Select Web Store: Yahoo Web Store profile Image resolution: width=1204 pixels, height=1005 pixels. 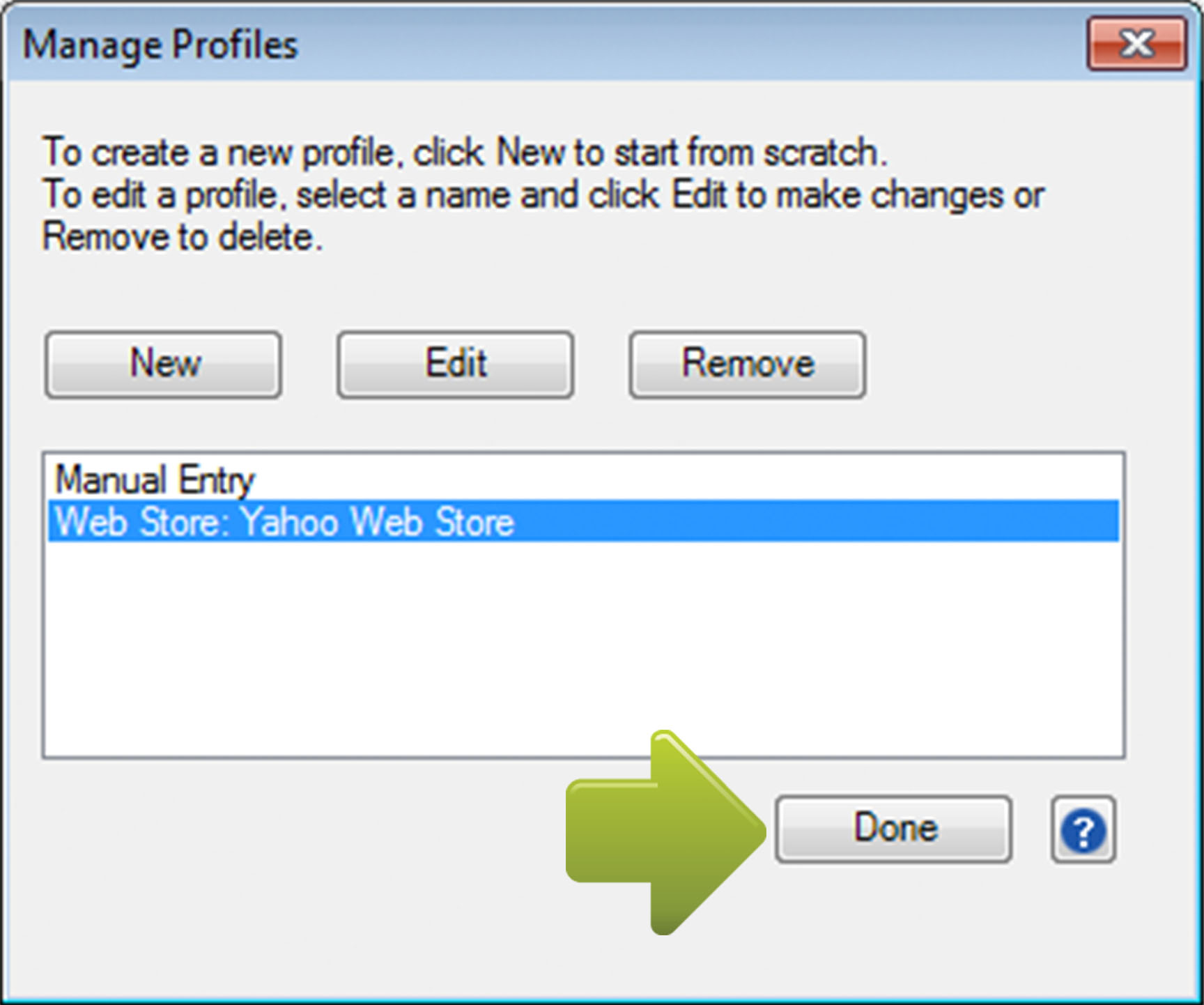coord(584,521)
